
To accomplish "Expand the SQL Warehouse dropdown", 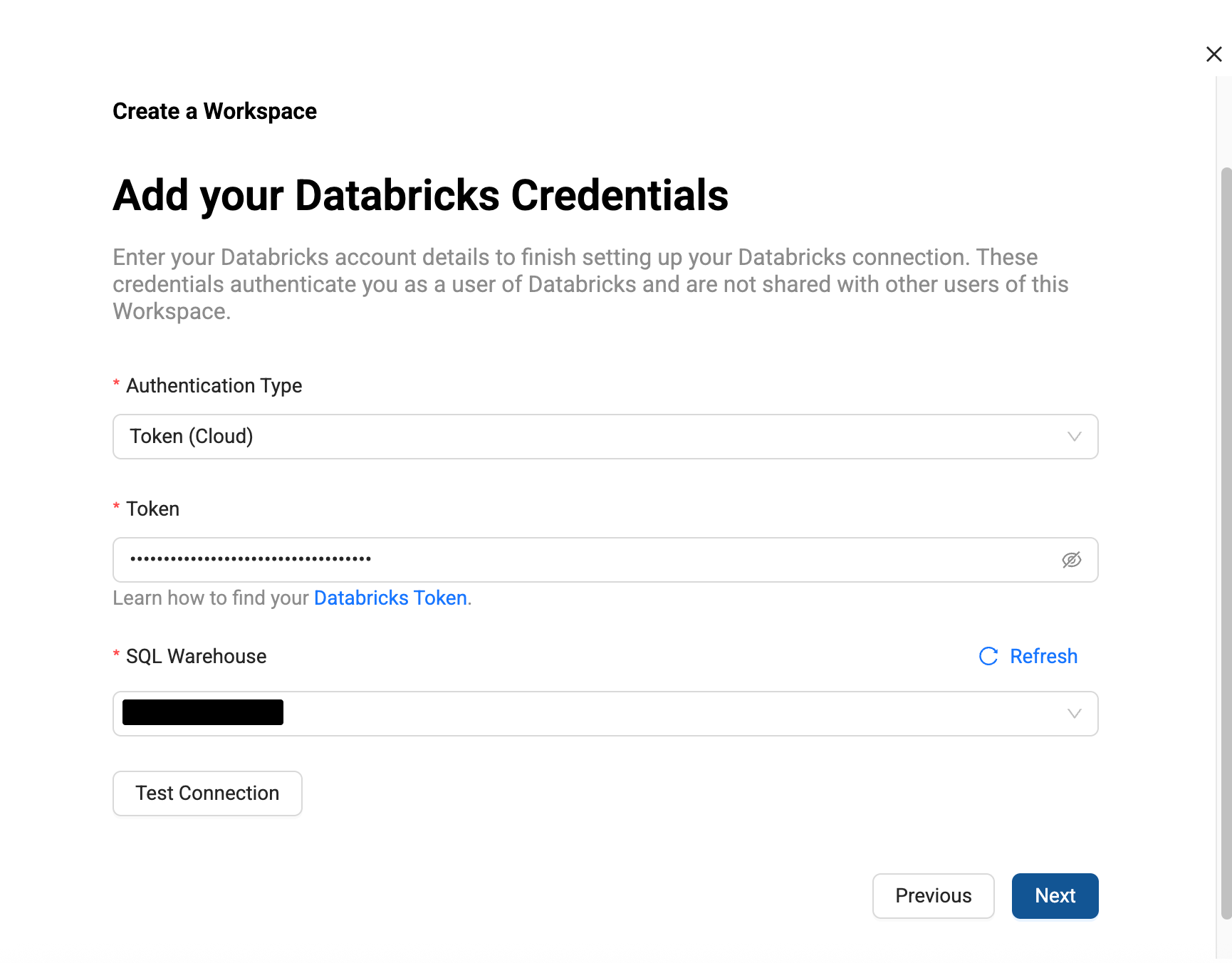I will point(605,714).
